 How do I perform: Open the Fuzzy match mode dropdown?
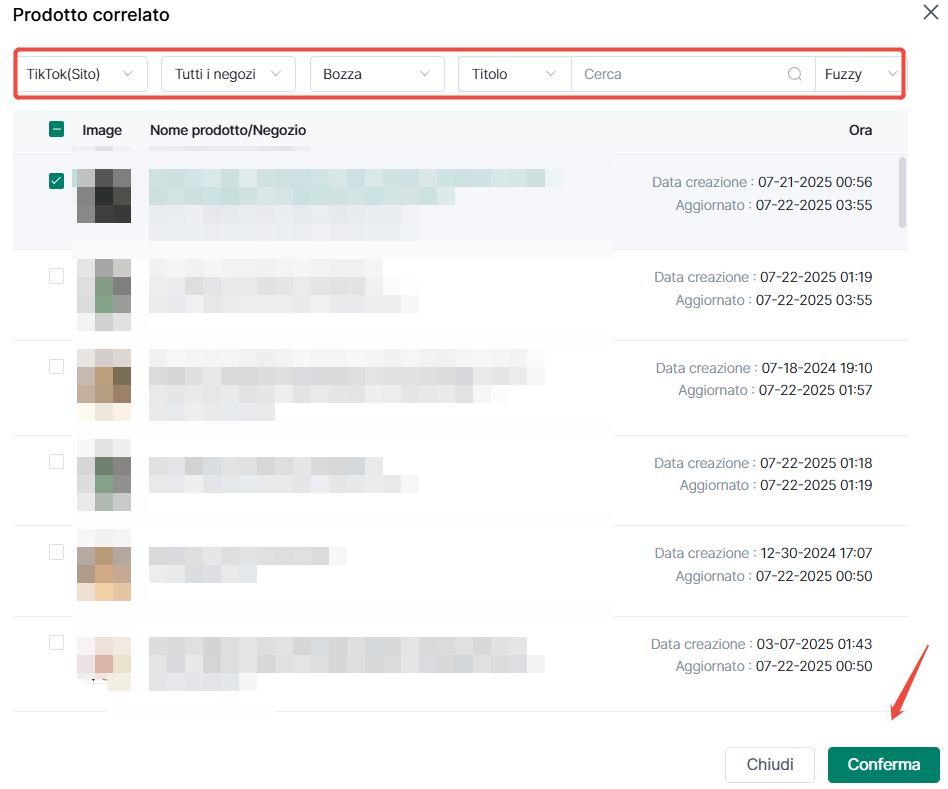pyautogui.click(x=859, y=74)
